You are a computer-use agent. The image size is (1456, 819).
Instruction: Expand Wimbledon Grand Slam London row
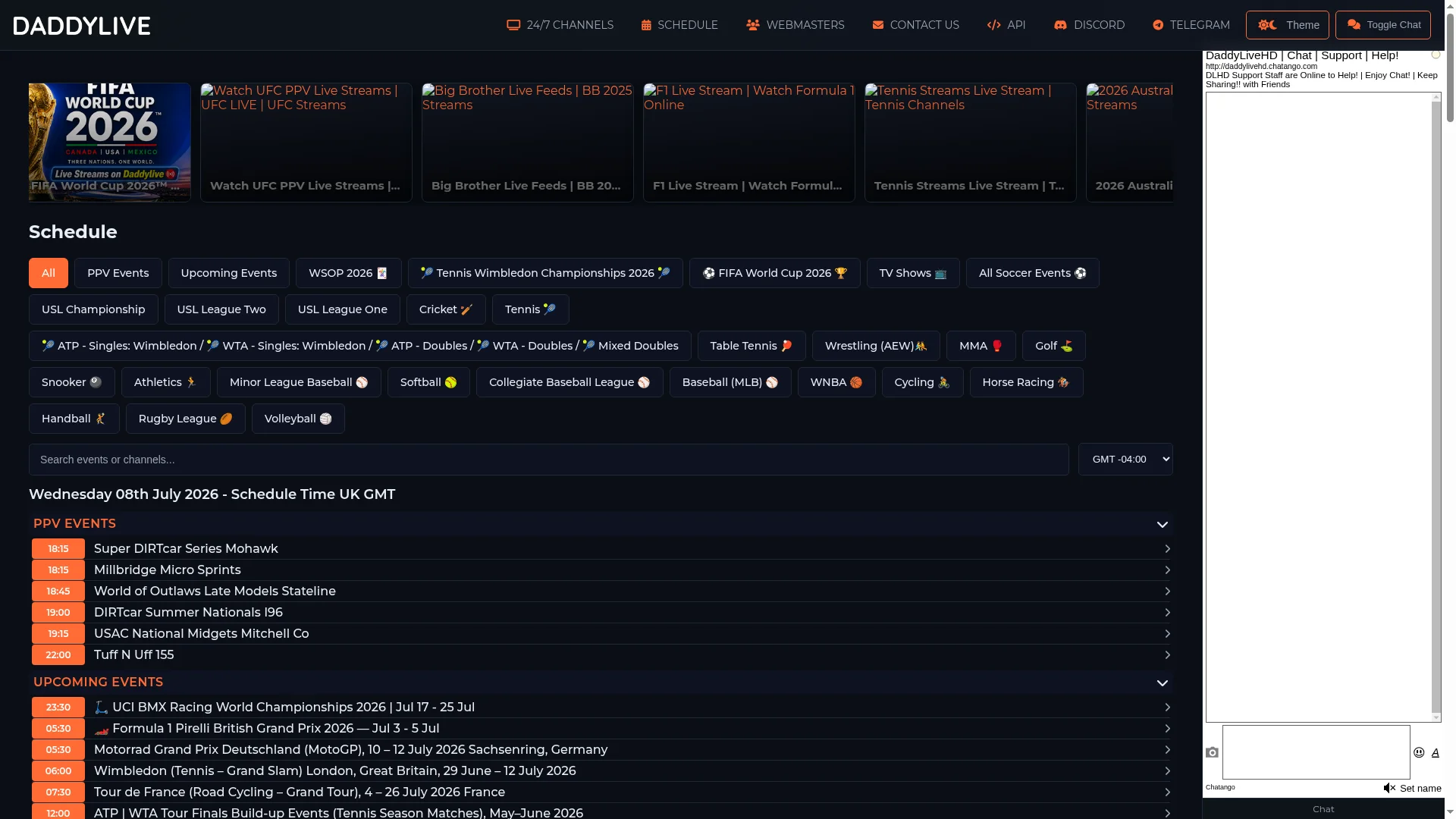click(601, 770)
